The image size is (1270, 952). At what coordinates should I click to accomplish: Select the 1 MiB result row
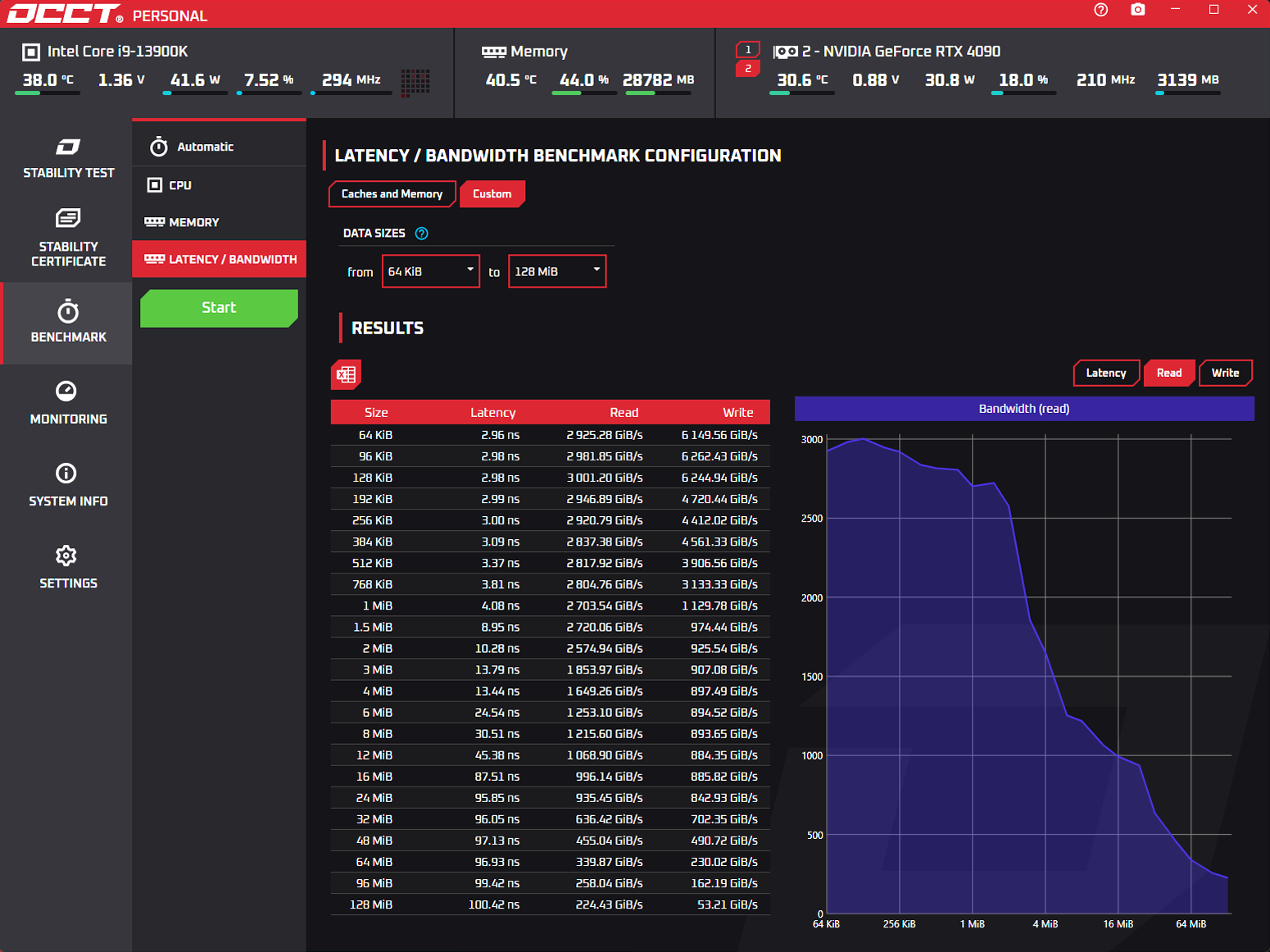550,605
